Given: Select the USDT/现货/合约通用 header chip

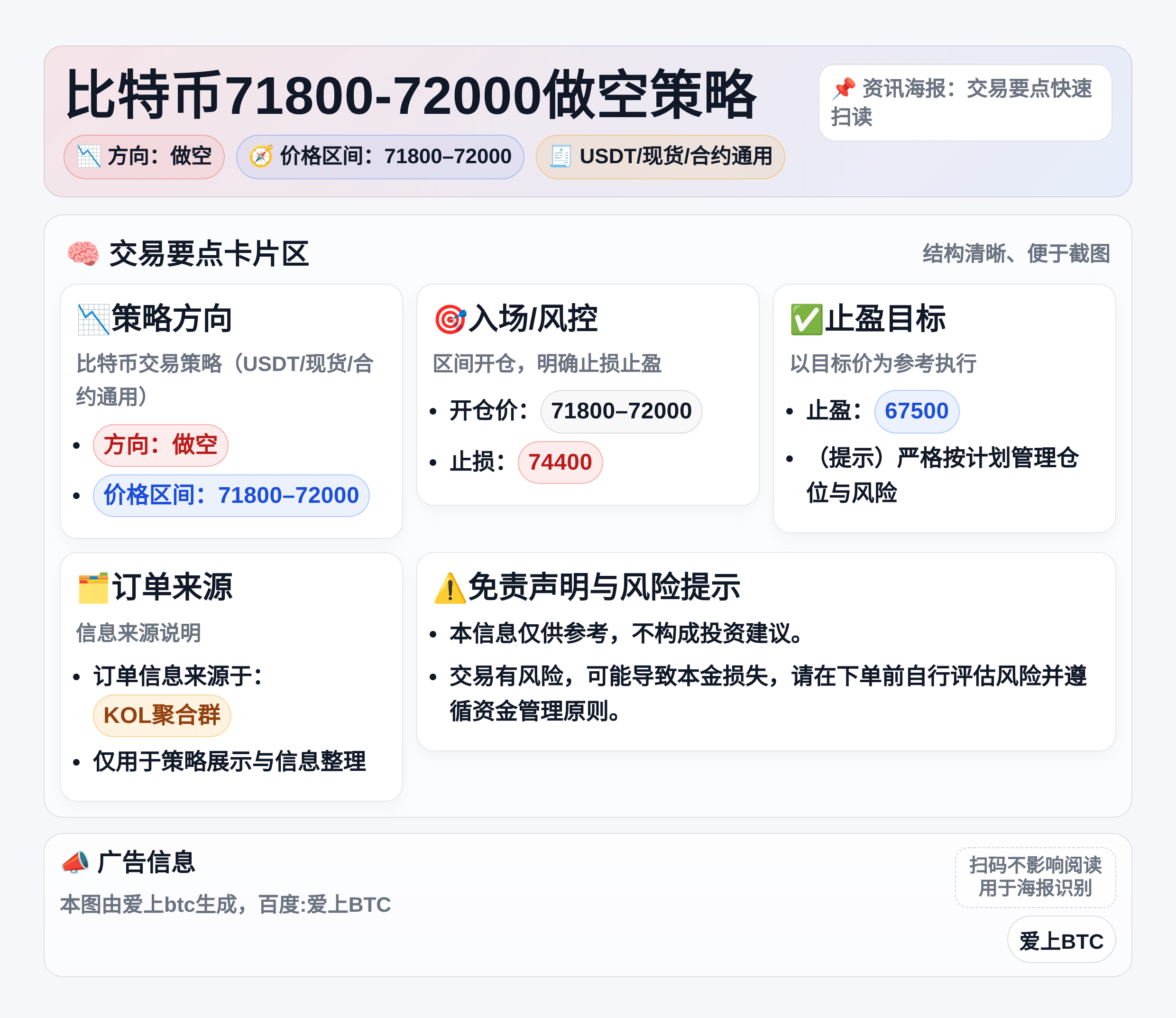Looking at the screenshot, I should click(661, 157).
